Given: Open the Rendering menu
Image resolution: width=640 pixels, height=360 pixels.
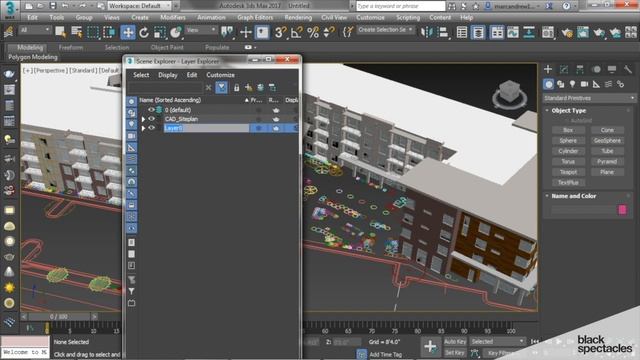Looking at the screenshot, I should pos(298,18).
